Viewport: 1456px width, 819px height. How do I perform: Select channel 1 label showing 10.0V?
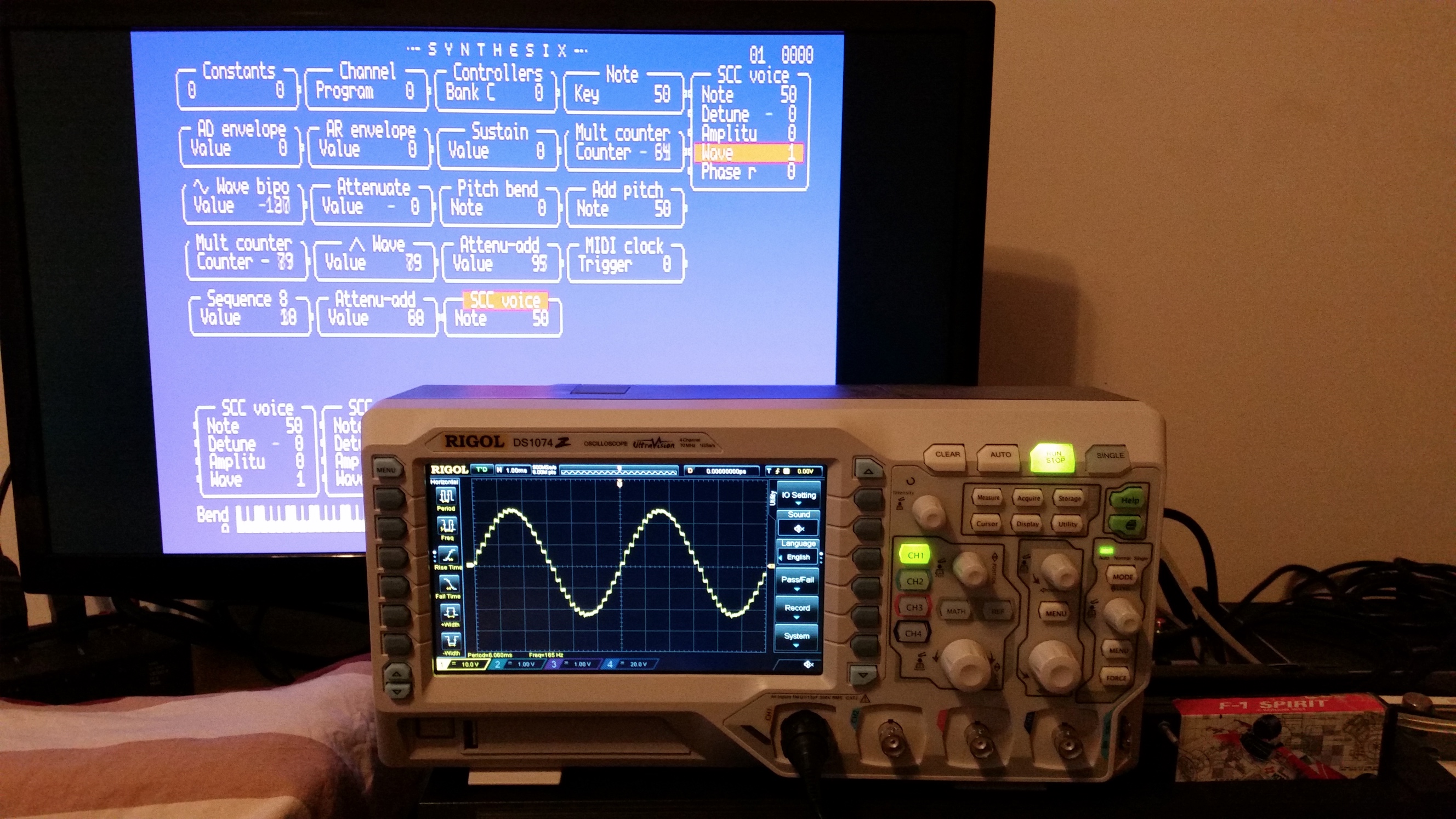coord(462,664)
